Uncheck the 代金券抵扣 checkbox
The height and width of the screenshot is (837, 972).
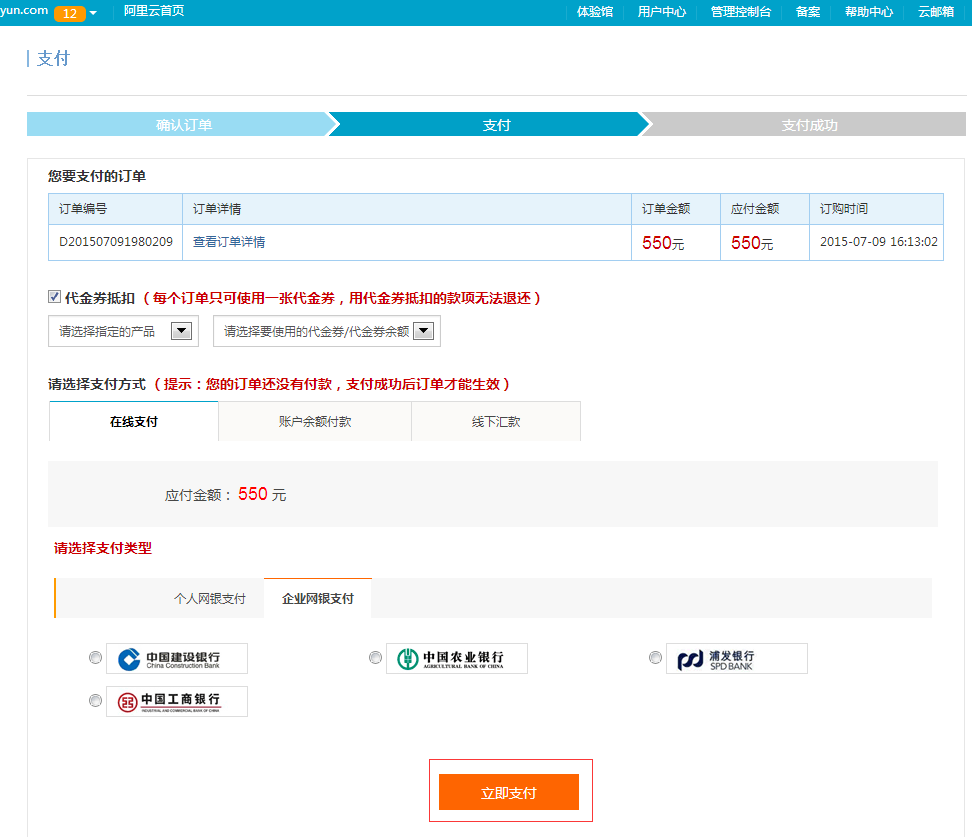[x=55, y=297]
